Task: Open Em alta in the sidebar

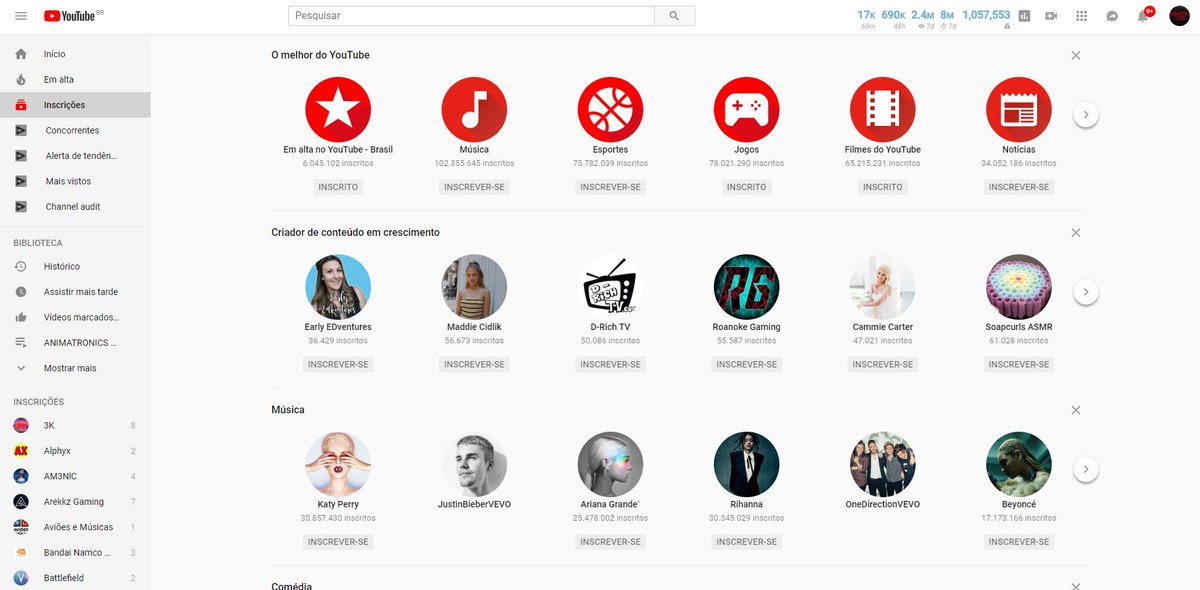Action: point(75,79)
